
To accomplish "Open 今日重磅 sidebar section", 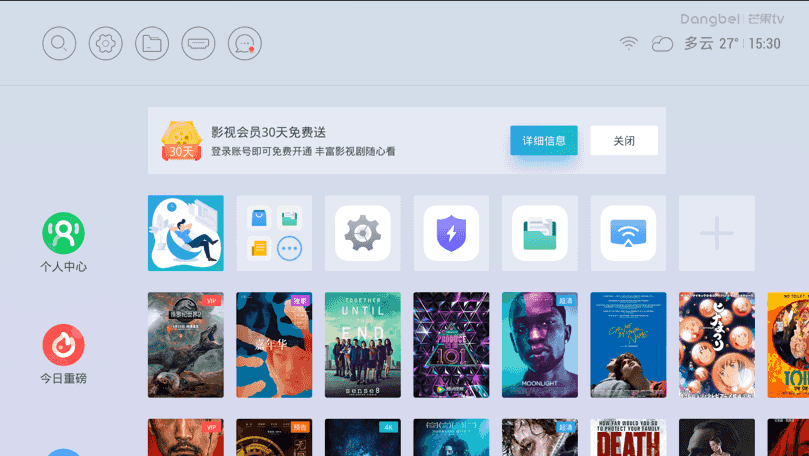I will coord(63,354).
